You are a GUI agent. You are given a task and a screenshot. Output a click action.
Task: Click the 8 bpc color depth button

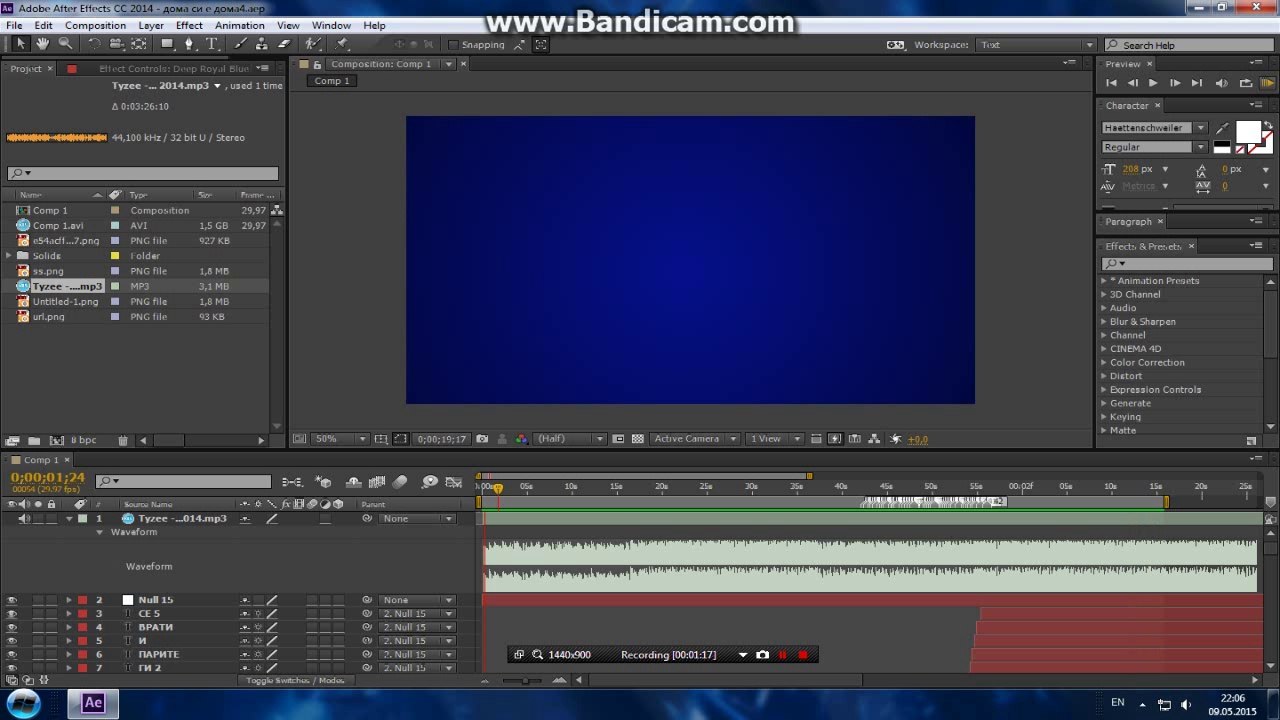tap(84, 440)
